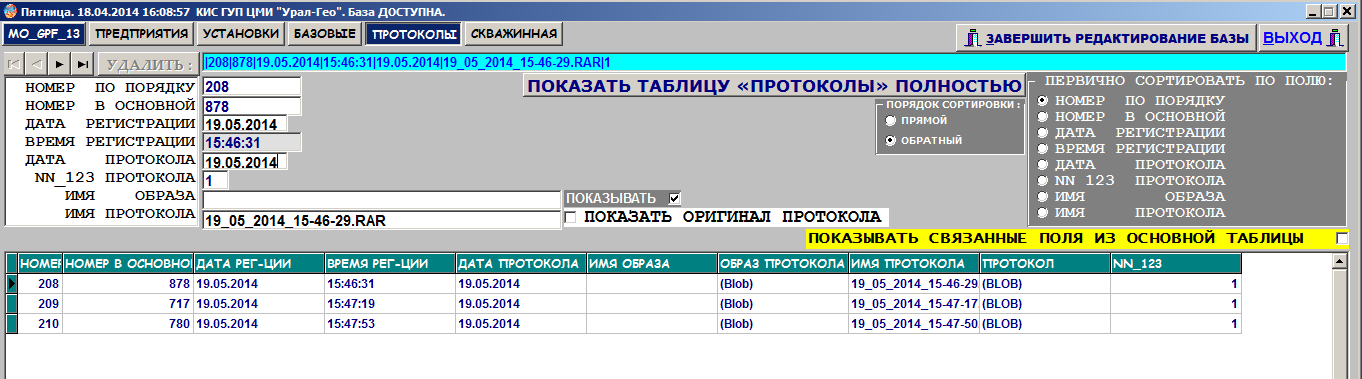Click ДАТА РЕГИСТРАЦИИ field 19.05.2014
This screenshot has width=1362, height=379.
pyautogui.click(x=245, y=124)
